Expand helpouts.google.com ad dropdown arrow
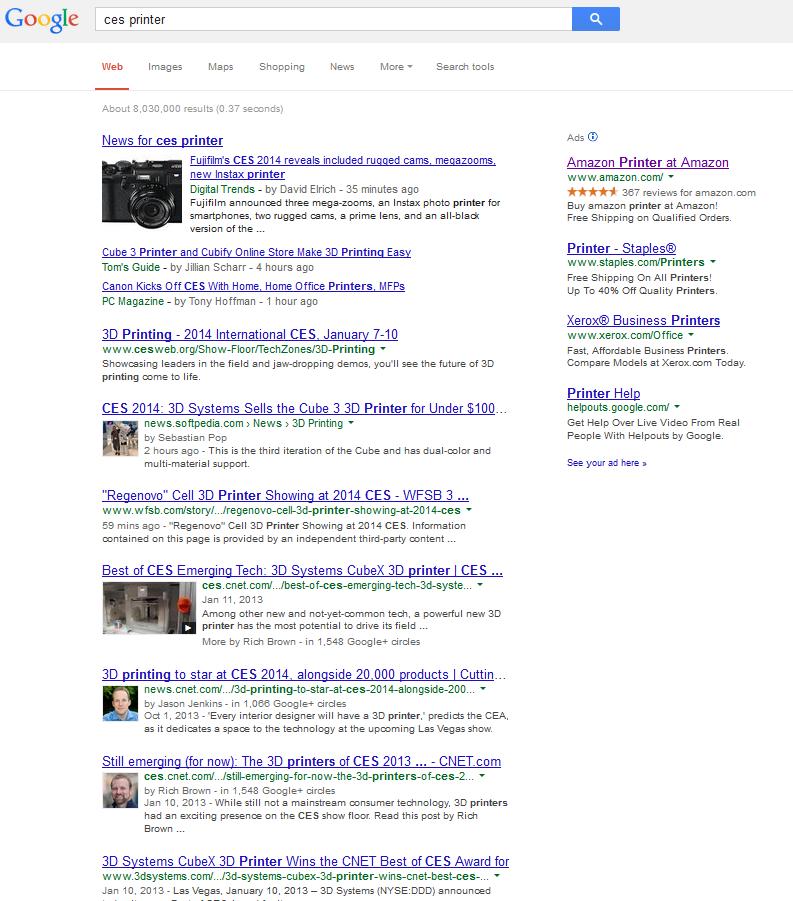The image size is (793, 901). (x=677, y=407)
